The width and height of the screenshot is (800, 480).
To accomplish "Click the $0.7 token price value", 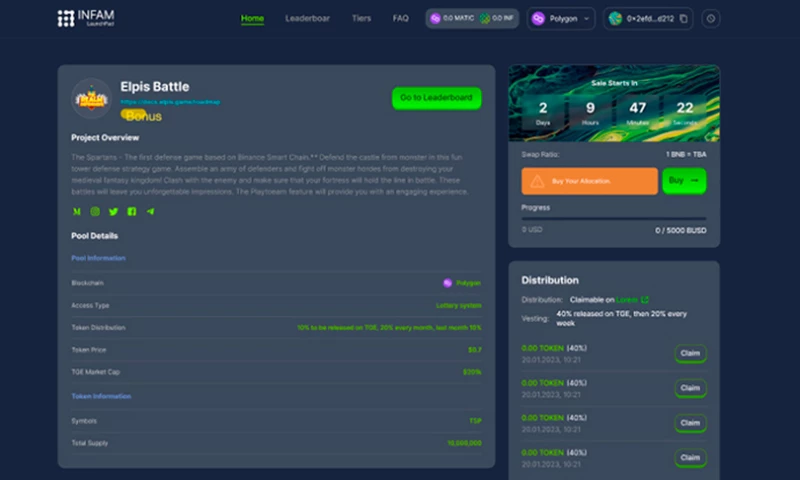I will pyautogui.click(x=474, y=350).
